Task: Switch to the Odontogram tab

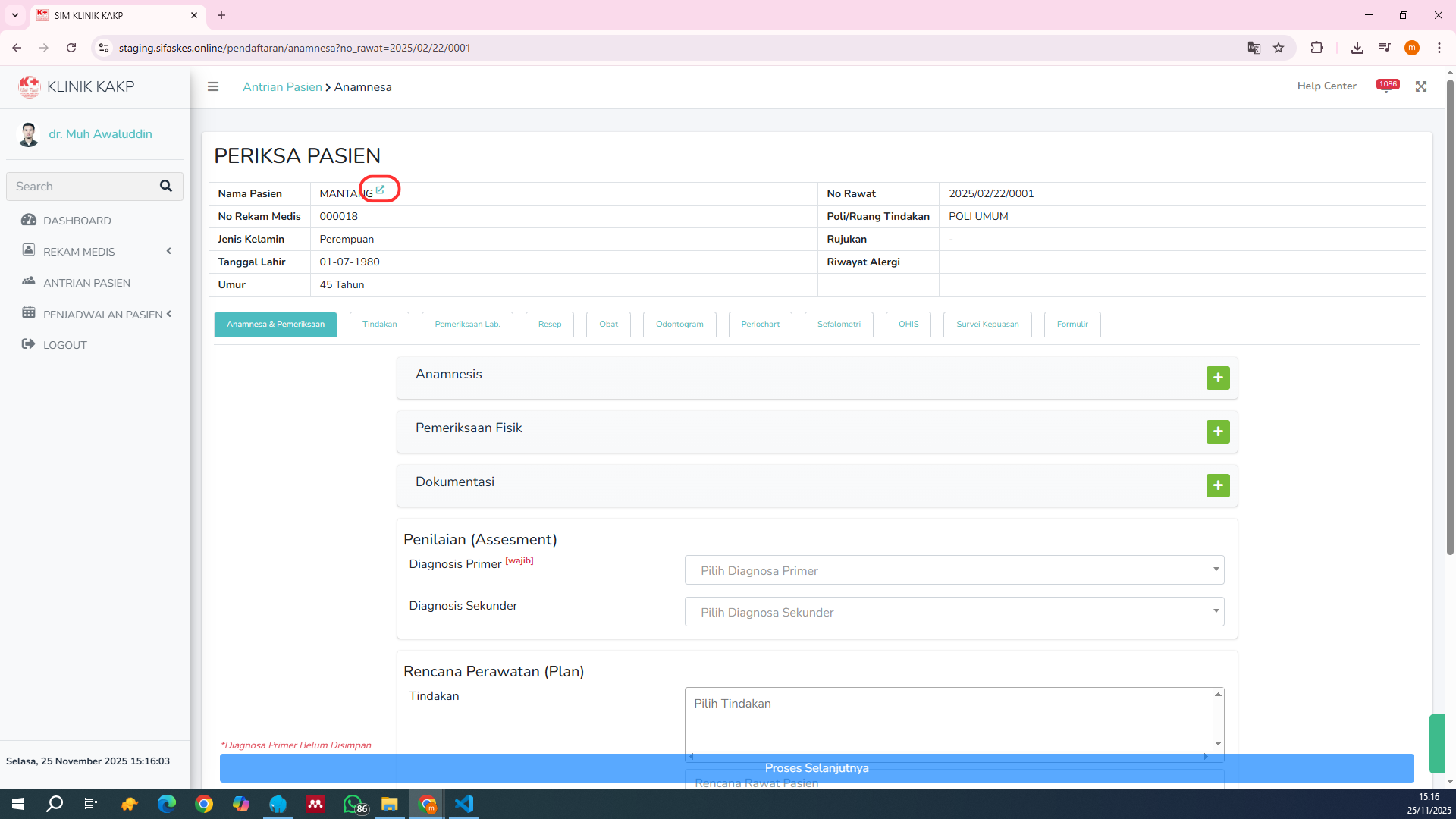Action: click(x=679, y=325)
